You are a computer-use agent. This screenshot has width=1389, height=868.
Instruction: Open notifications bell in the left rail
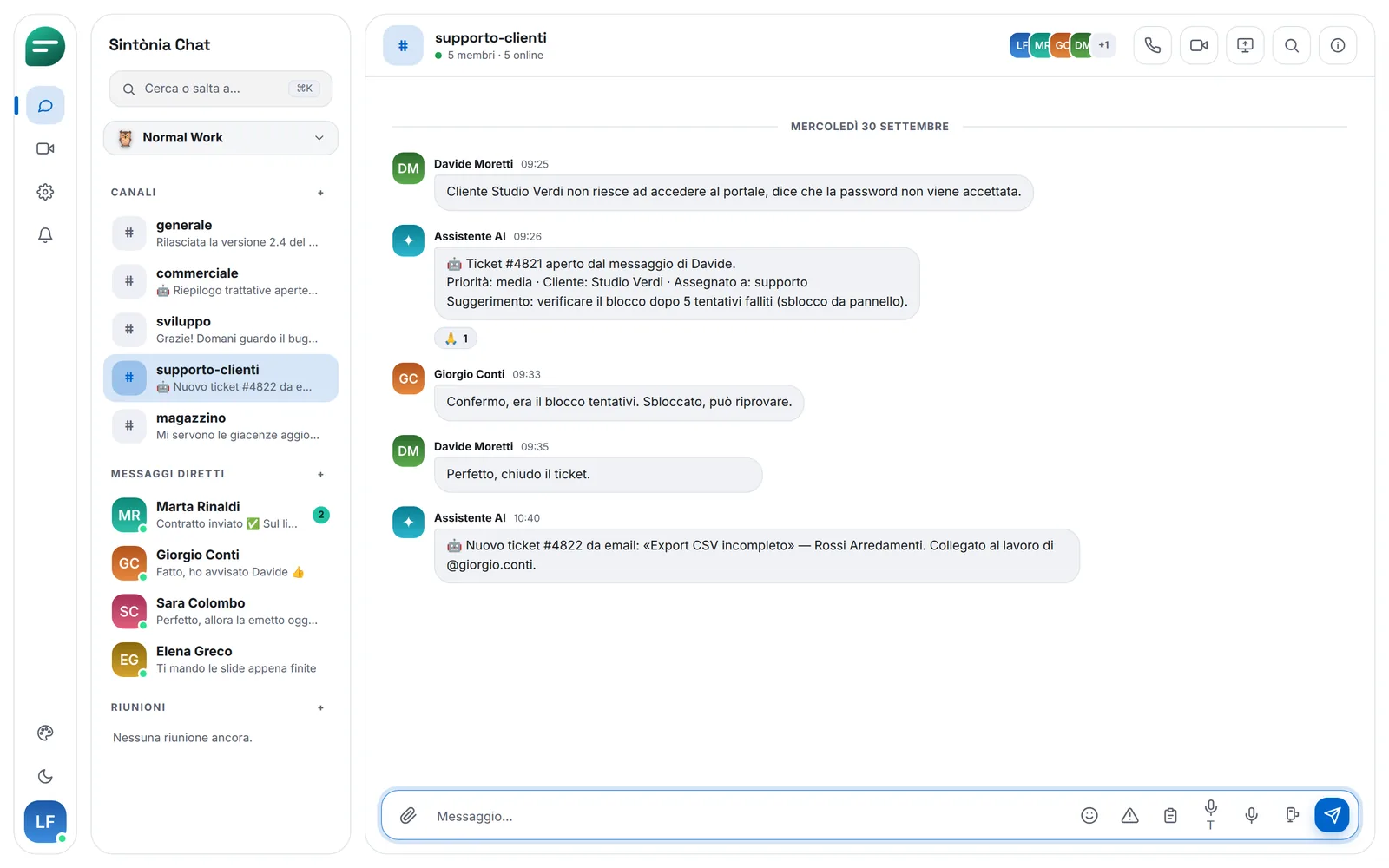(45, 235)
